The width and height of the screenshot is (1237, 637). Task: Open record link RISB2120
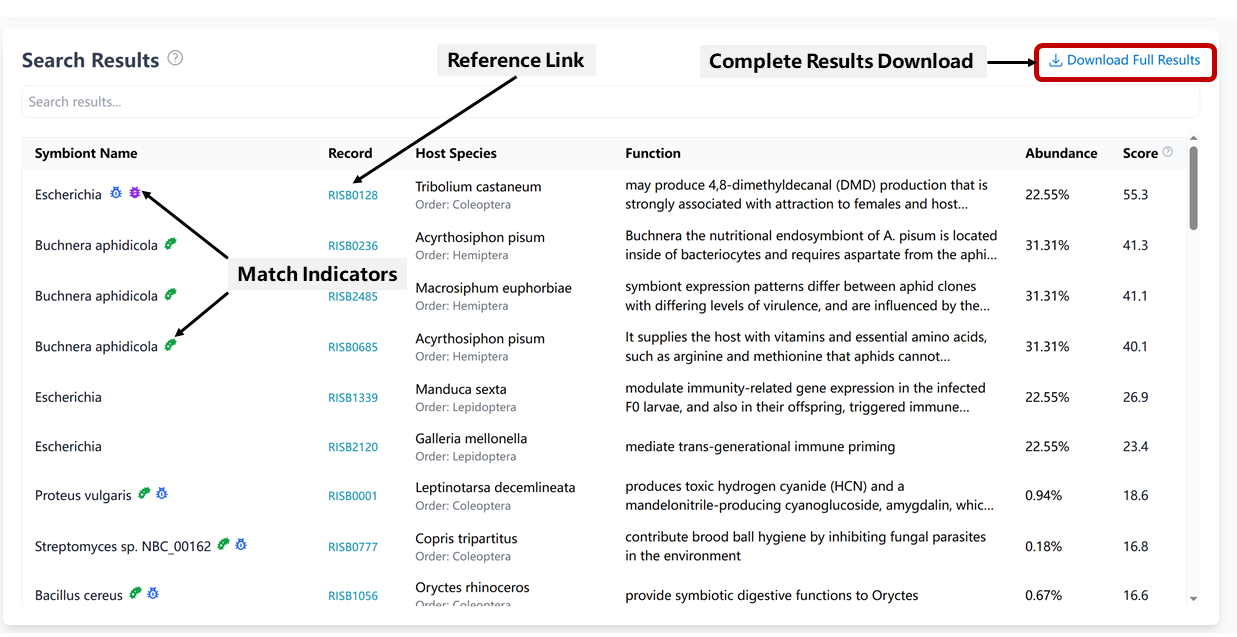pyautogui.click(x=353, y=447)
